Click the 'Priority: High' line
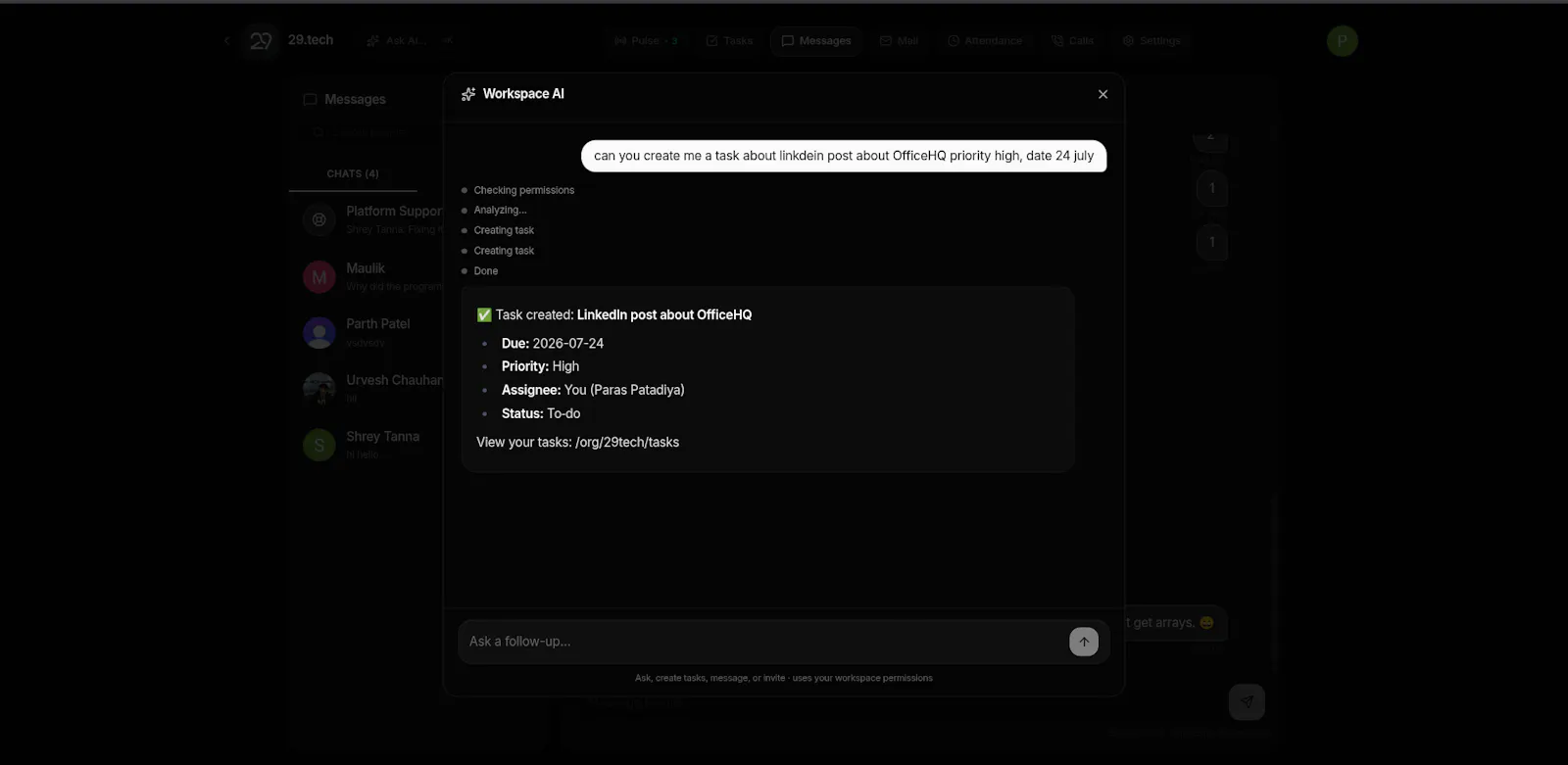Image resolution: width=1568 pixels, height=765 pixels. (x=540, y=366)
